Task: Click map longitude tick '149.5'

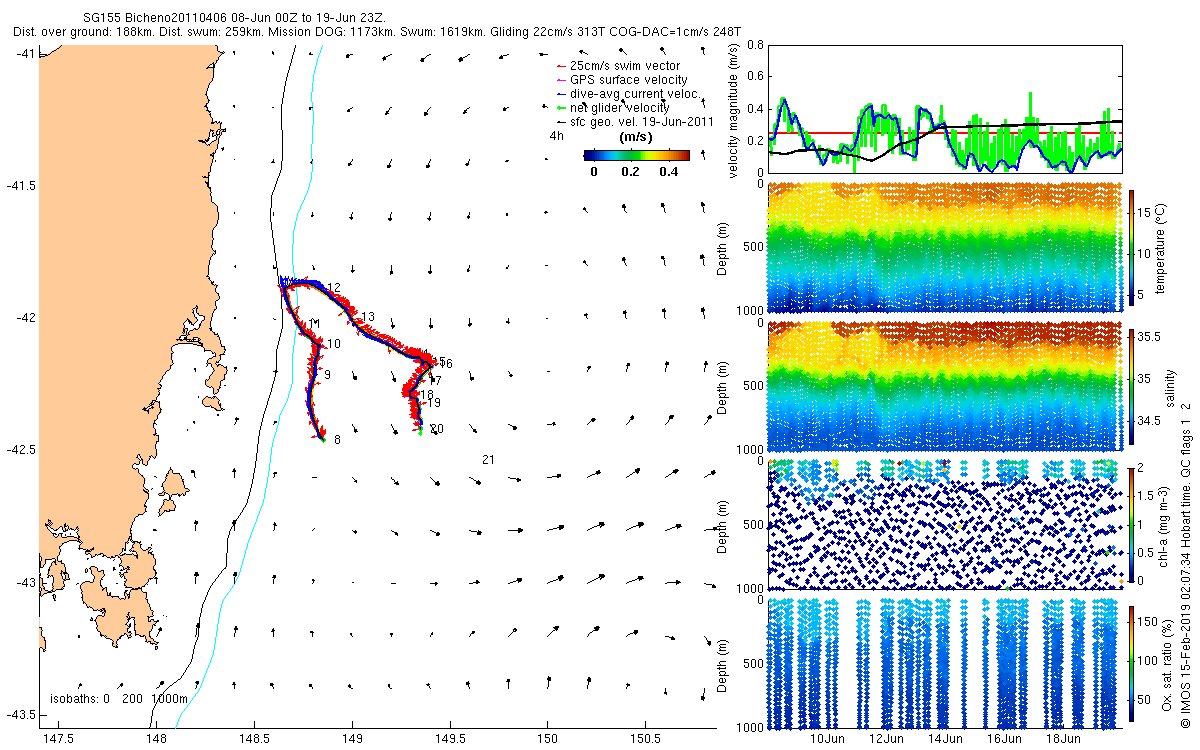Action: click(450, 739)
